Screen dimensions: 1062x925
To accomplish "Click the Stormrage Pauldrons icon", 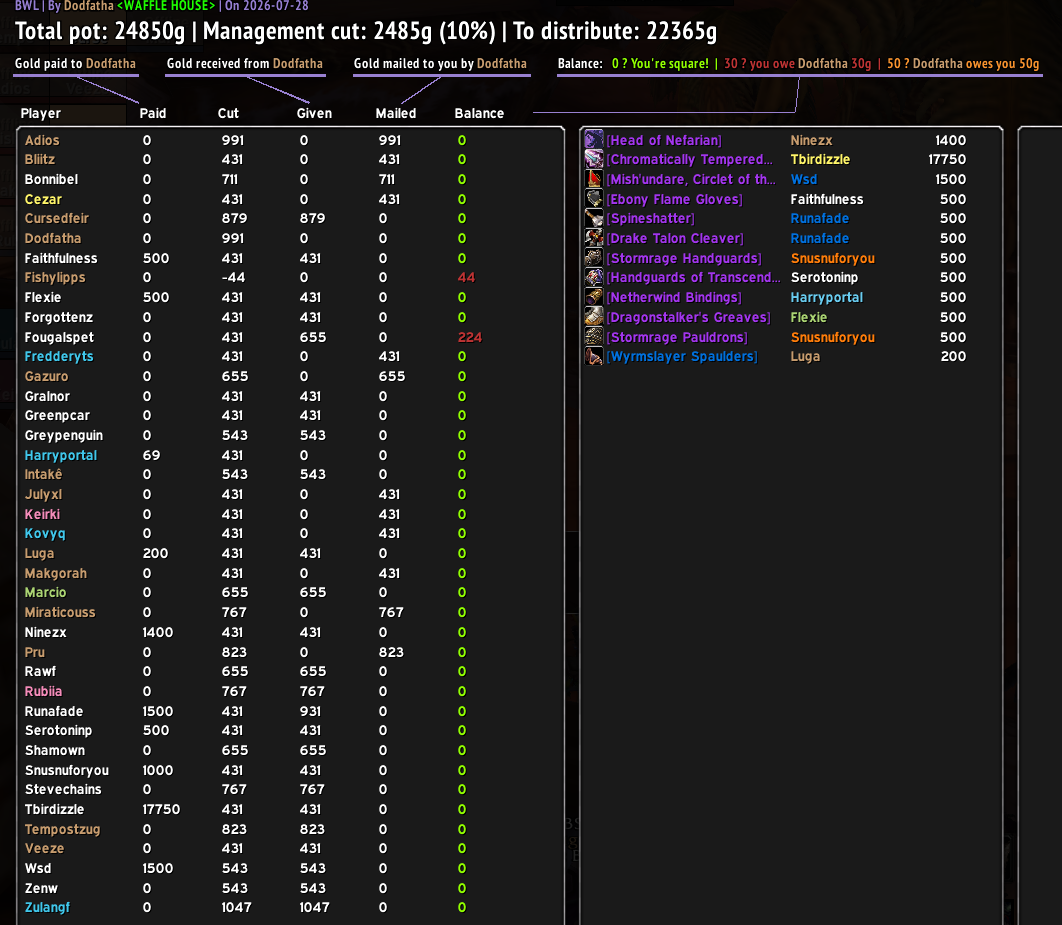I will point(594,337).
